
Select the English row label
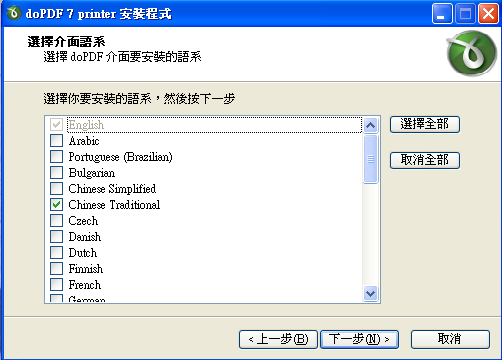86,125
